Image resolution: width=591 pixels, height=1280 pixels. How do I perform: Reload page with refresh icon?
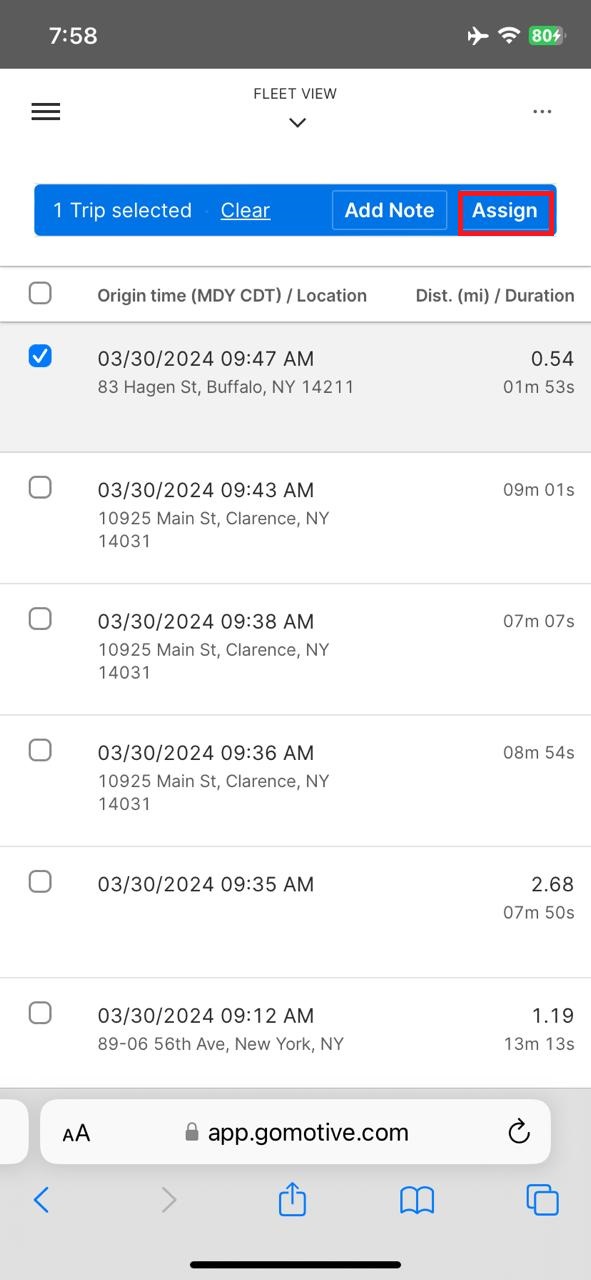tap(518, 1132)
